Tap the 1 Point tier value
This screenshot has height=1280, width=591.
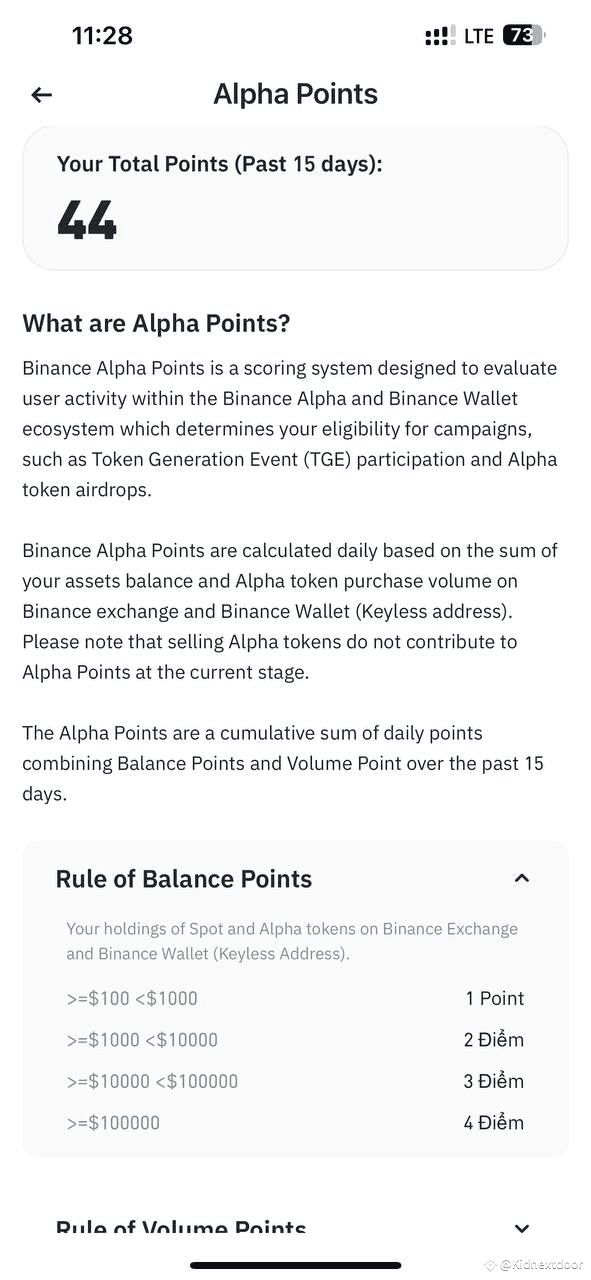[x=496, y=998]
